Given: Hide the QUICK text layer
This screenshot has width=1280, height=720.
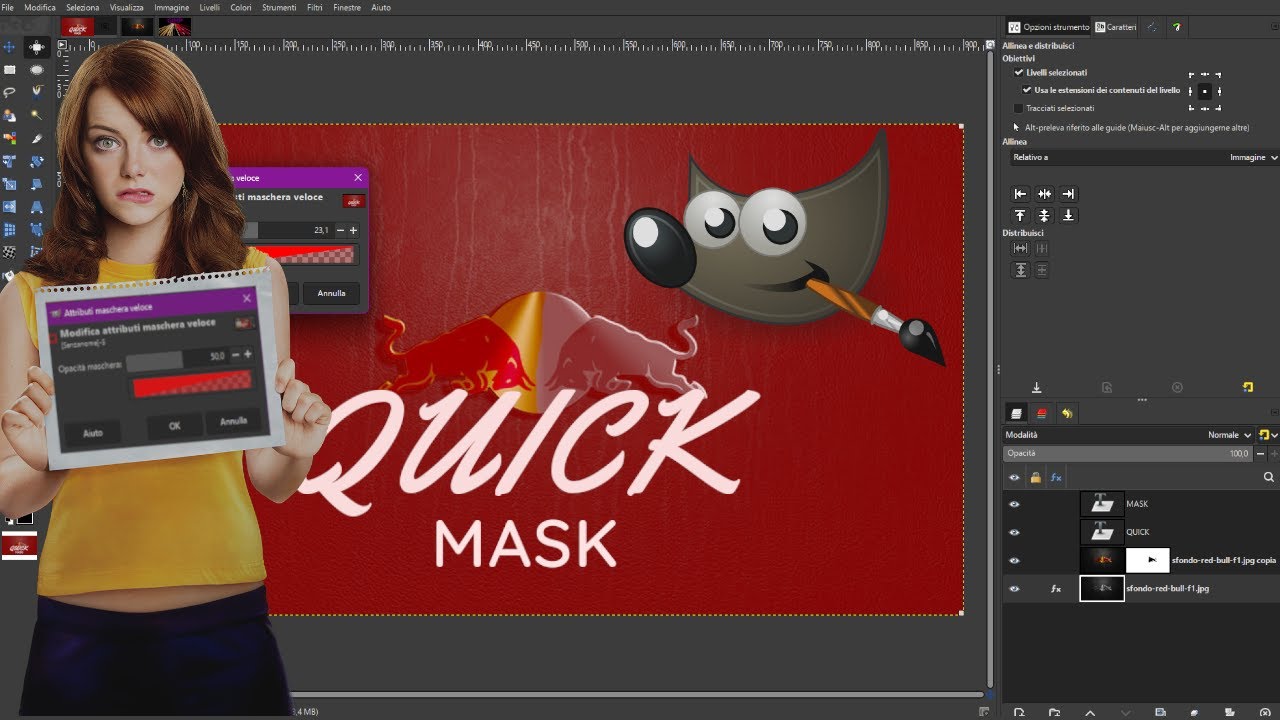Looking at the screenshot, I should pos(1014,532).
